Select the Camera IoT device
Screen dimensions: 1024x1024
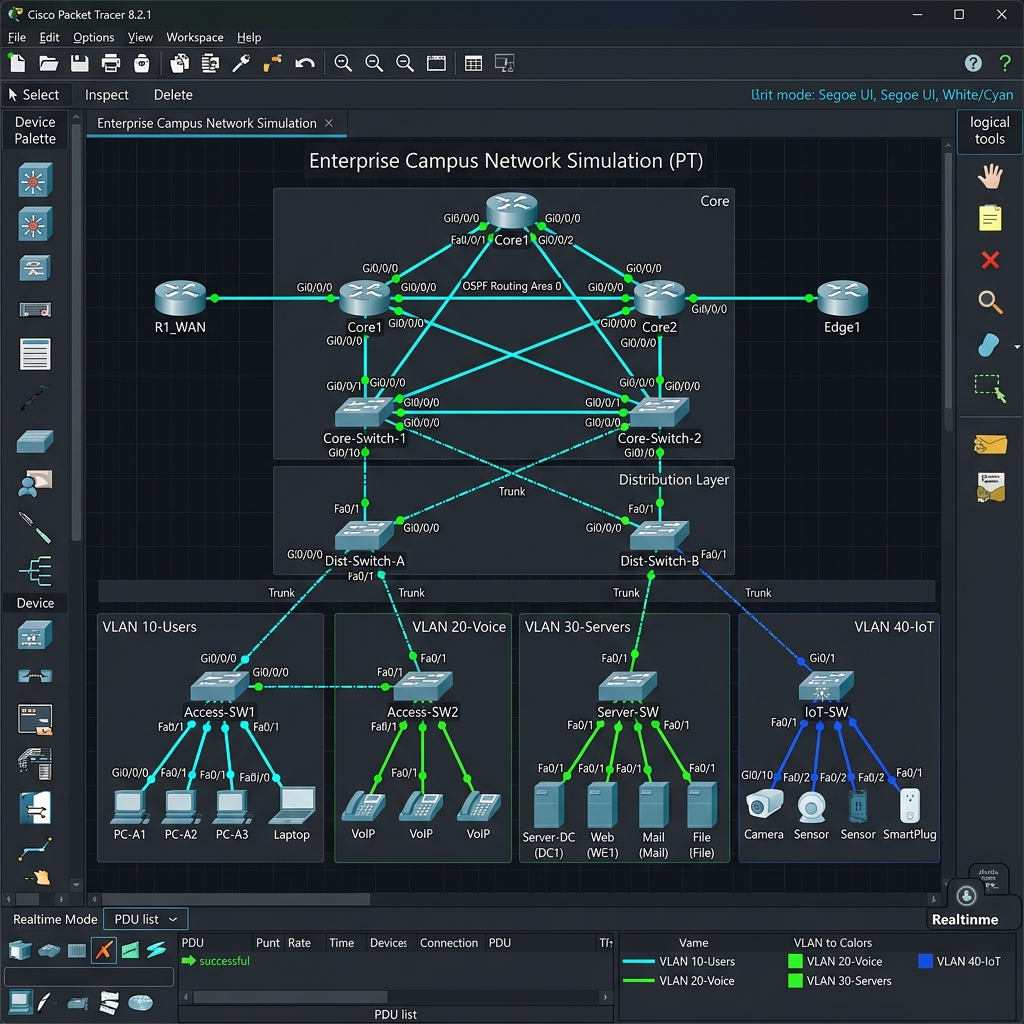(764, 804)
